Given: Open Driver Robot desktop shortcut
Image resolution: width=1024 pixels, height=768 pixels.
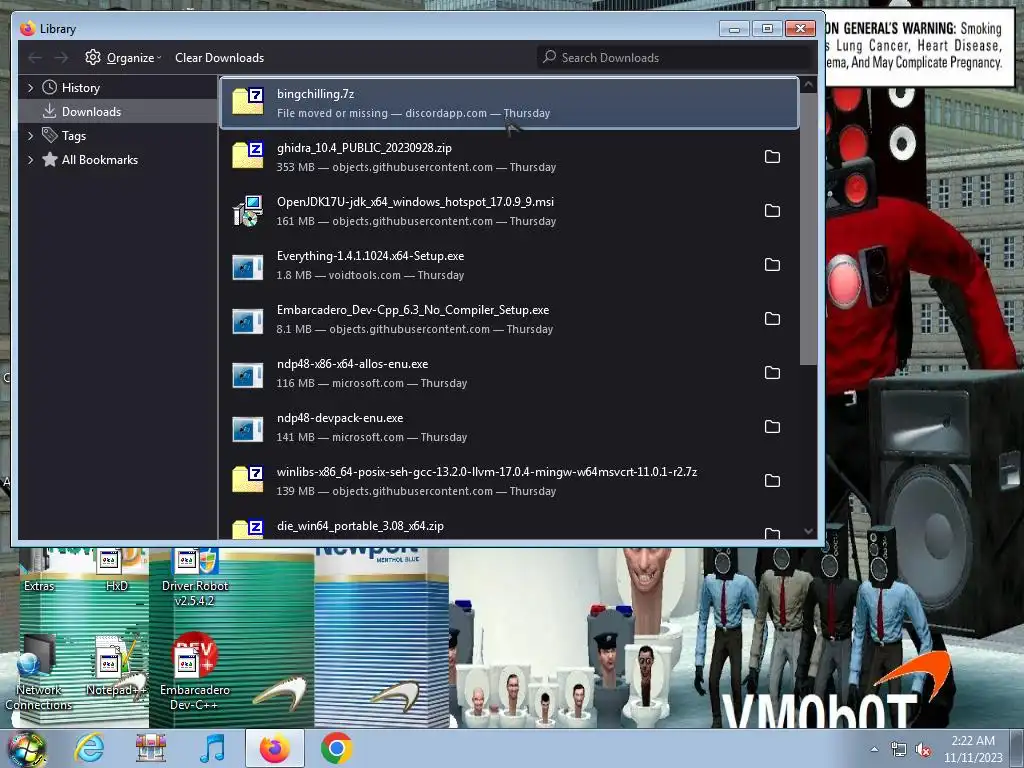Looking at the screenshot, I should pos(195,578).
